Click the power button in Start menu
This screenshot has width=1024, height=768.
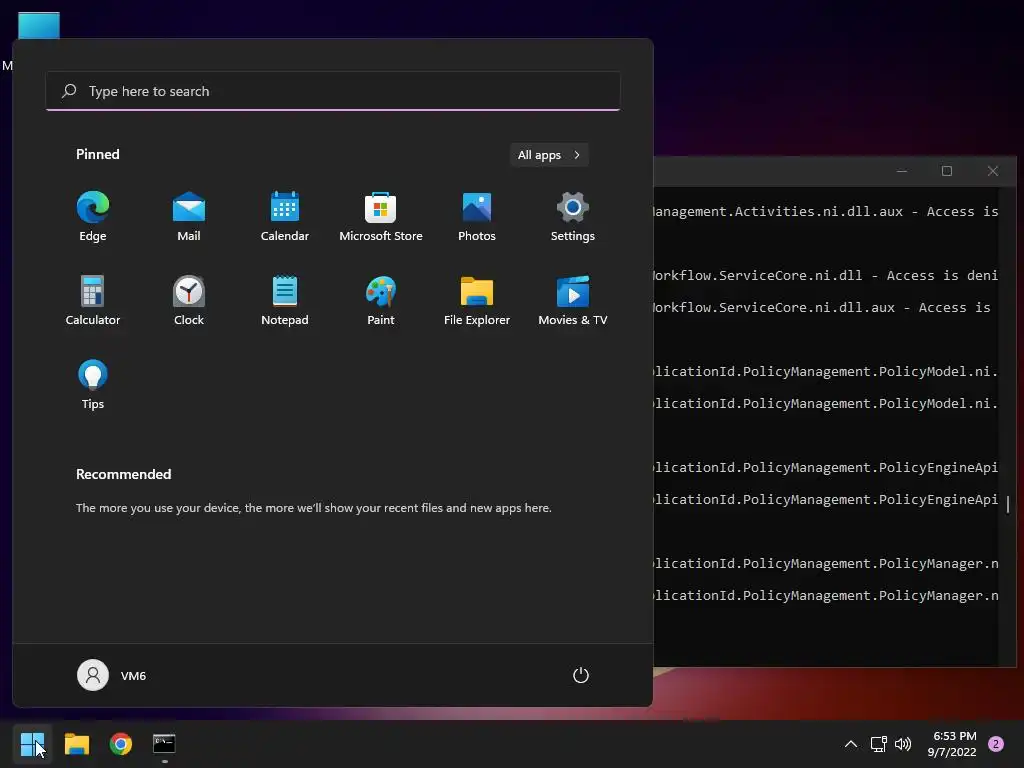point(581,675)
